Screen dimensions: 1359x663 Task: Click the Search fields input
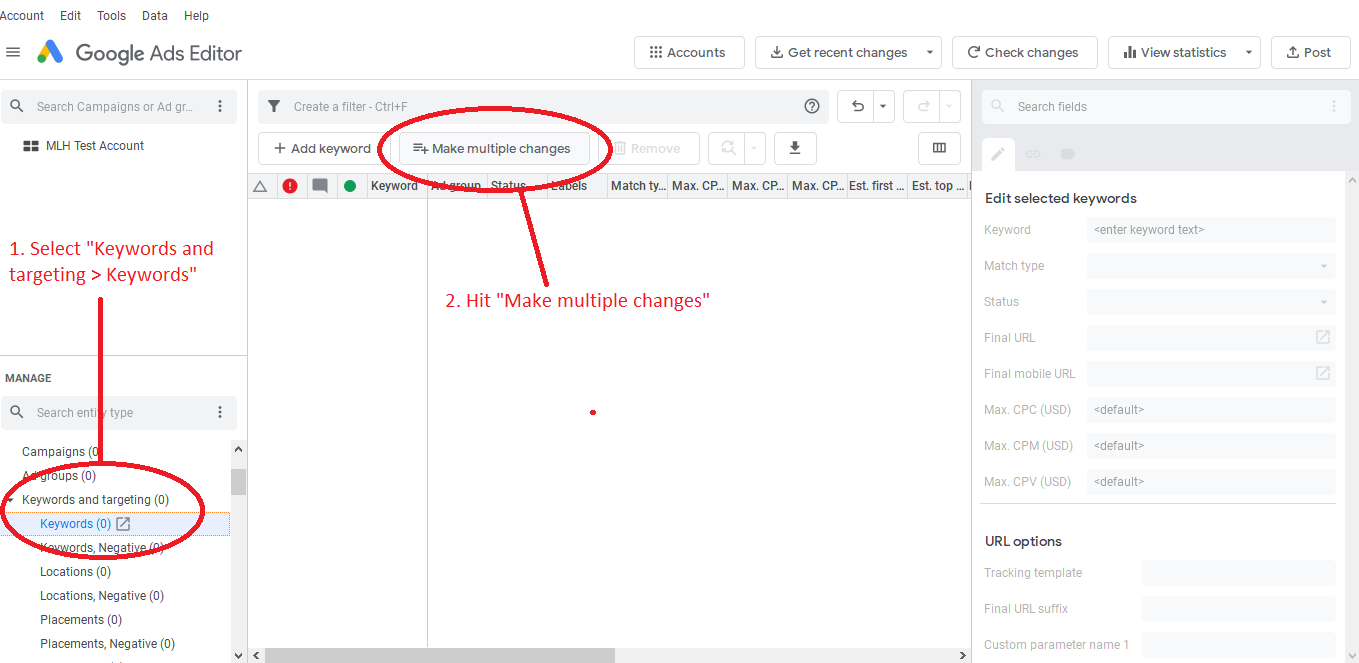(1166, 107)
